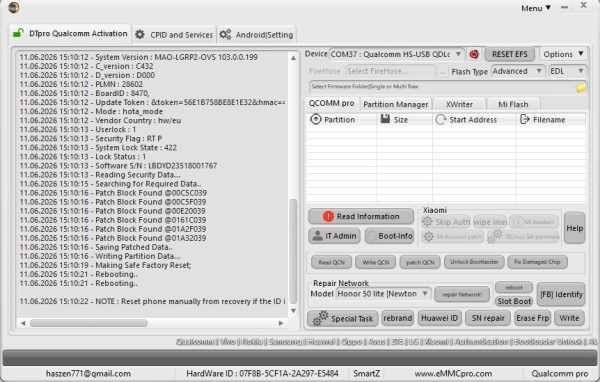Click the Write QCN button
This screenshot has width=600, height=382.
(375, 262)
